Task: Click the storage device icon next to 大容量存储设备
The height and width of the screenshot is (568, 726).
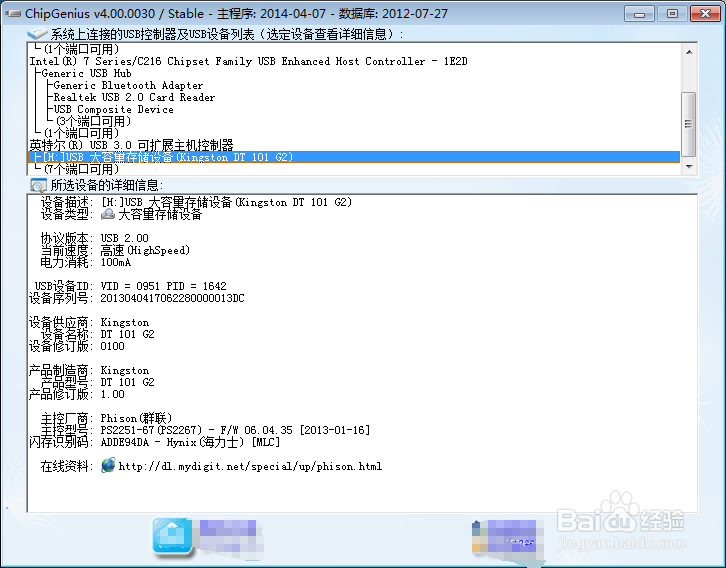Action: (x=108, y=214)
